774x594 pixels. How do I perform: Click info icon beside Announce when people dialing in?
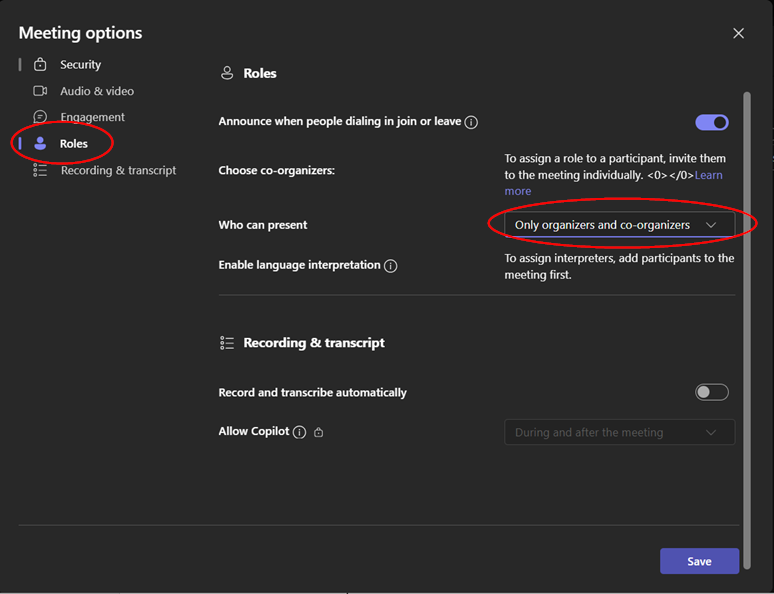pyautogui.click(x=471, y=122)
